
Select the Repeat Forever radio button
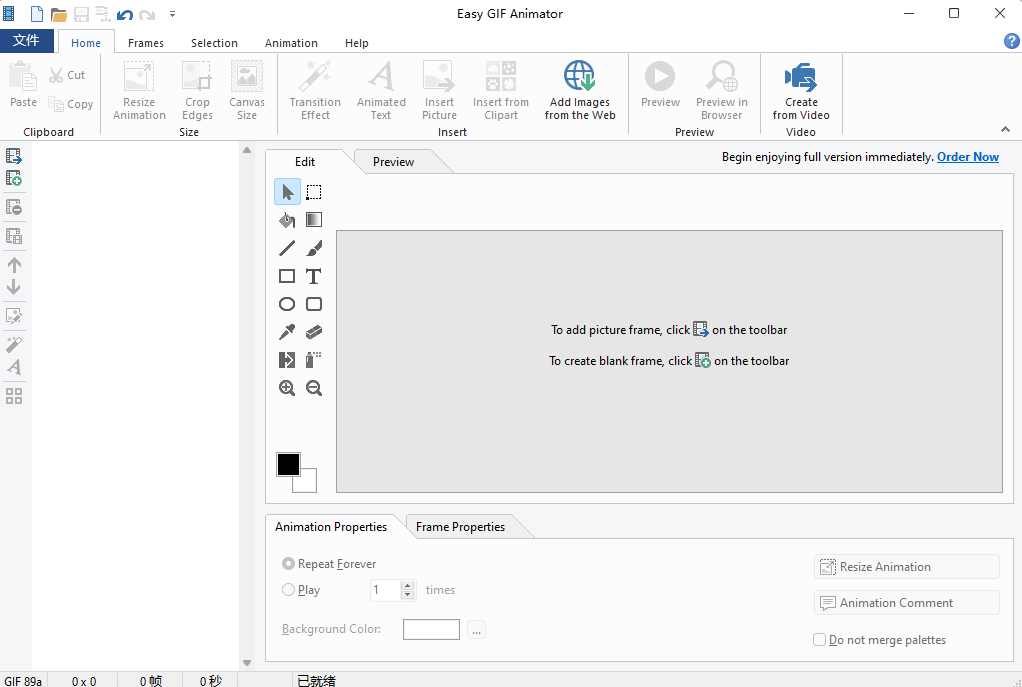[289, 564]
